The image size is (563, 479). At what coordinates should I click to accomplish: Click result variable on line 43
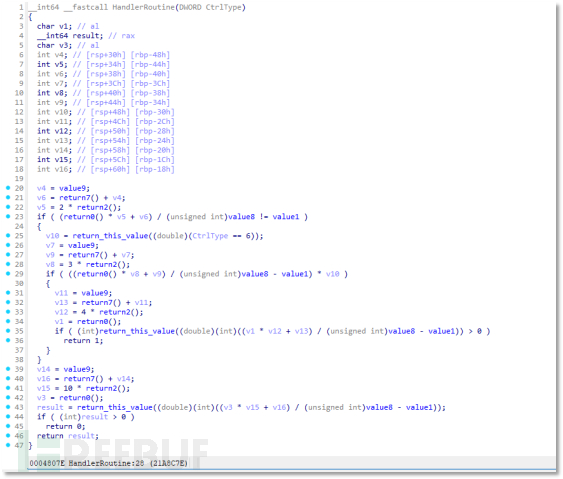50,407
